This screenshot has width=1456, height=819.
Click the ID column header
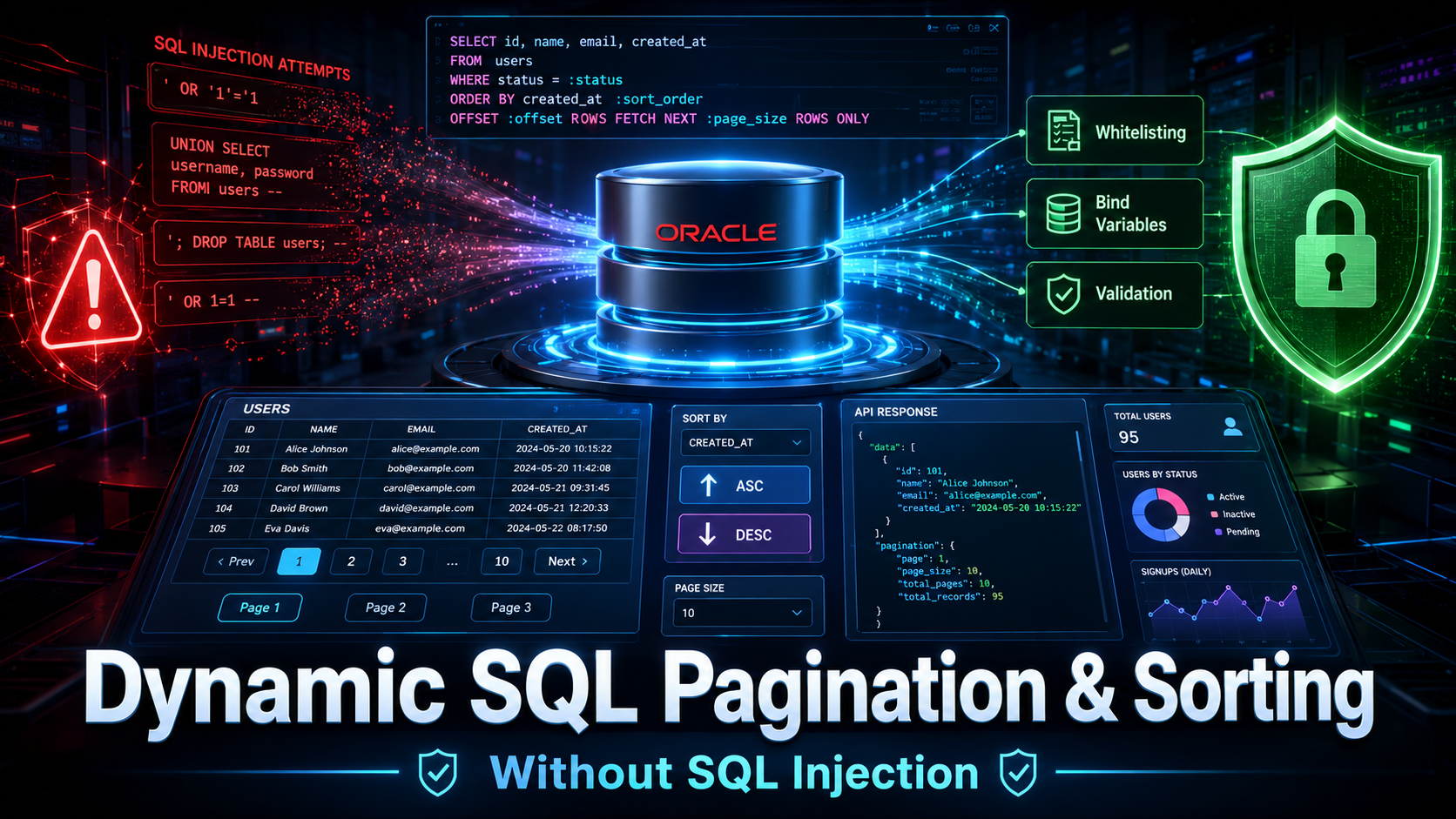250,429
